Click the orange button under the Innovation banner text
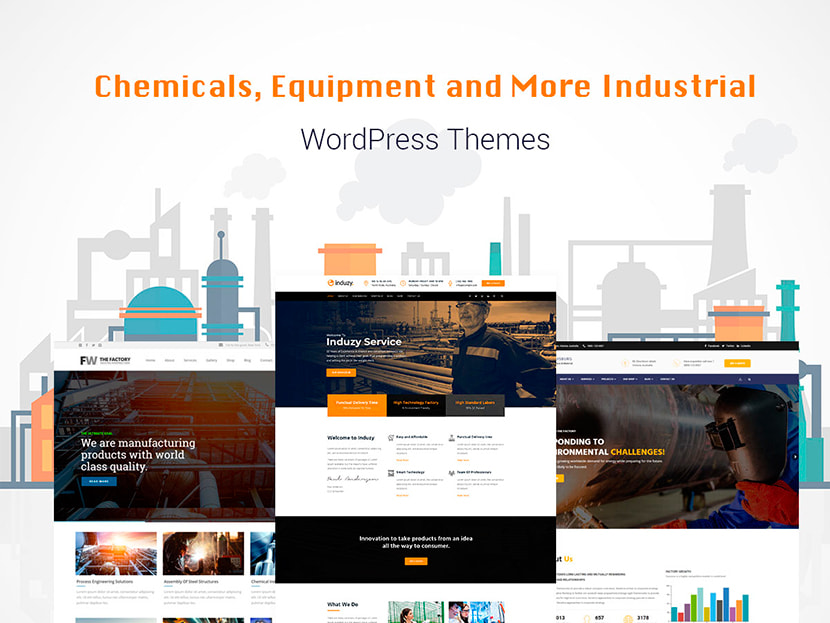Image resolution: width=830 pixels, height=623 pixels. 416,561
